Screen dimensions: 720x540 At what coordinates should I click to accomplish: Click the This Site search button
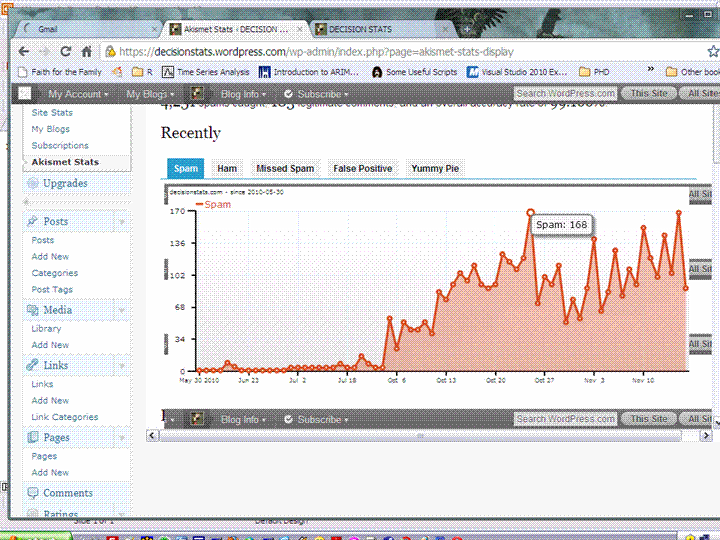pyautogui.click(x=648, y=94)
